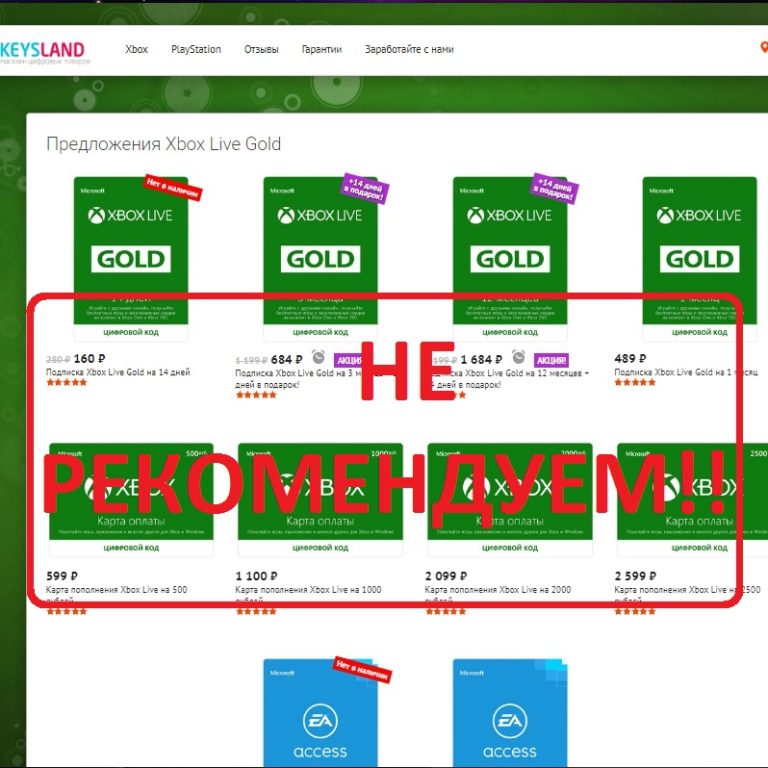The width and height of the screenshot is (768, 768).
Task: Click star rating under 3 months subscription
Action: pos(256,395)
